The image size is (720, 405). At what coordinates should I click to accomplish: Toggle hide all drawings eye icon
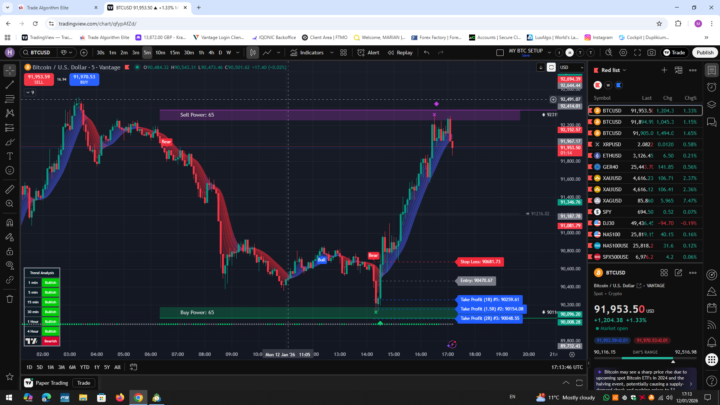tap(10, 265)
